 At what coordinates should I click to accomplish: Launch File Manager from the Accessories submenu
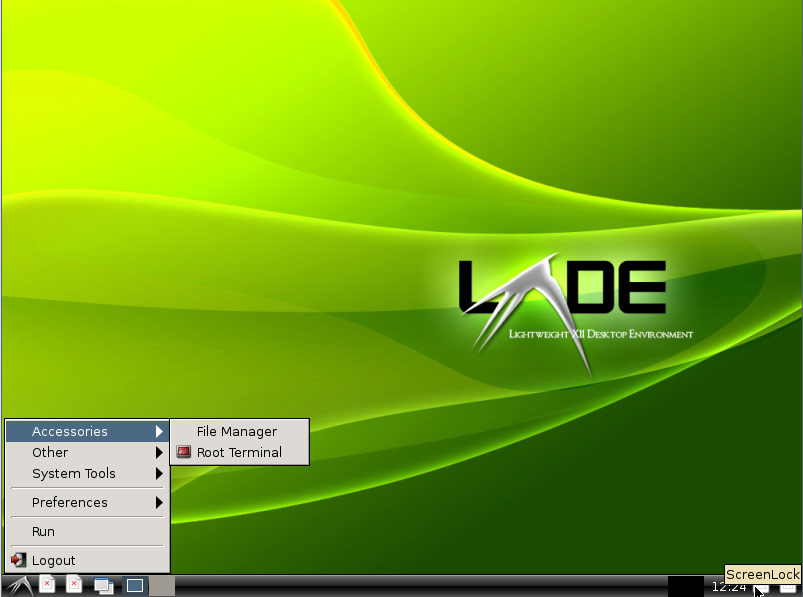240,432
